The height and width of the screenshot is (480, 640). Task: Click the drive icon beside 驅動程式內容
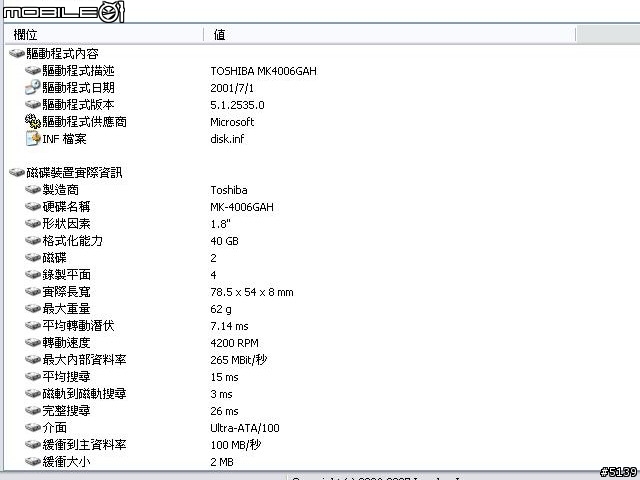[x=17, y=53]
